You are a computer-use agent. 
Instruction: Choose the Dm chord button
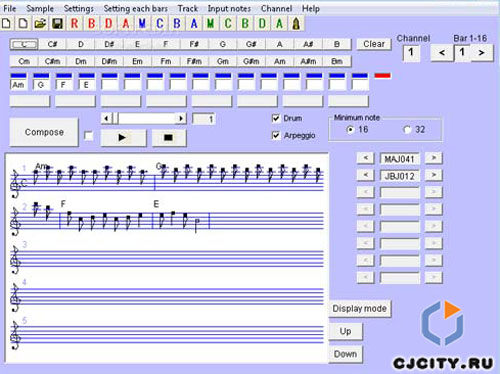tap(81, 61)
